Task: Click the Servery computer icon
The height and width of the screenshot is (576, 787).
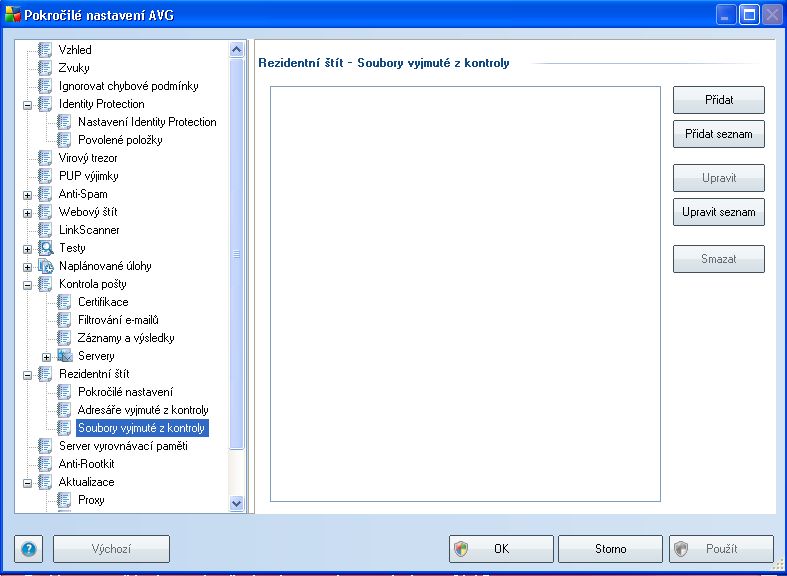Action: point(65,356)
